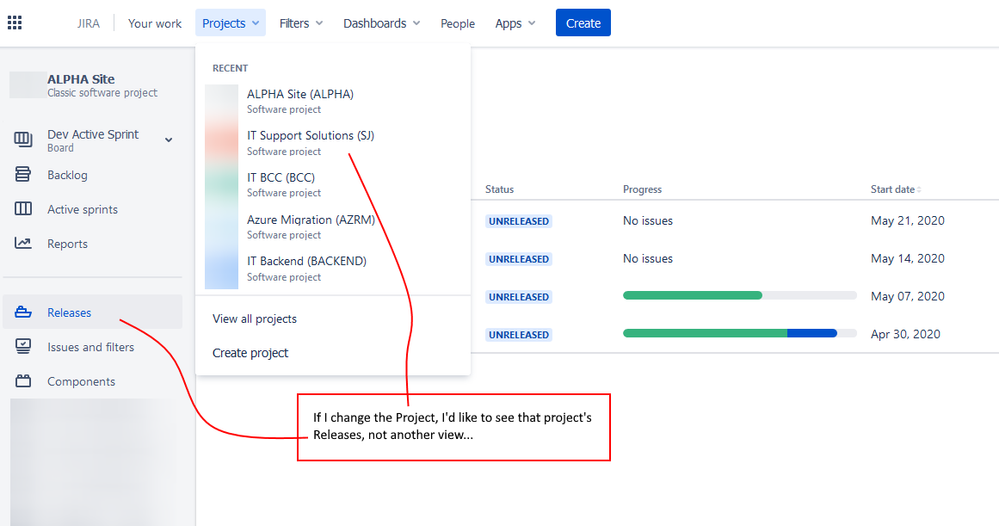Sort by the Start date column arrows
Image resolution: width=999 pixels, height=526 pixels.
pos(919,190)
